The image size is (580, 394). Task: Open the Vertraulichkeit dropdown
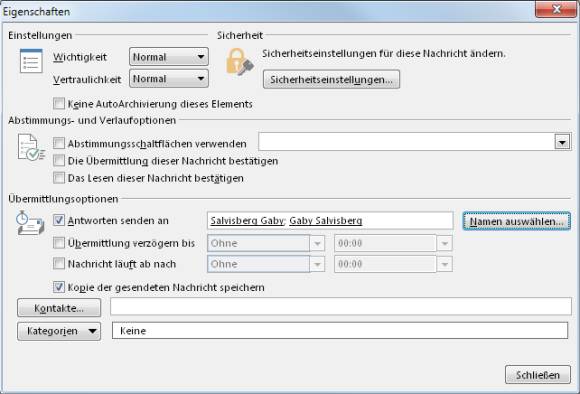[x=169, y=78]
